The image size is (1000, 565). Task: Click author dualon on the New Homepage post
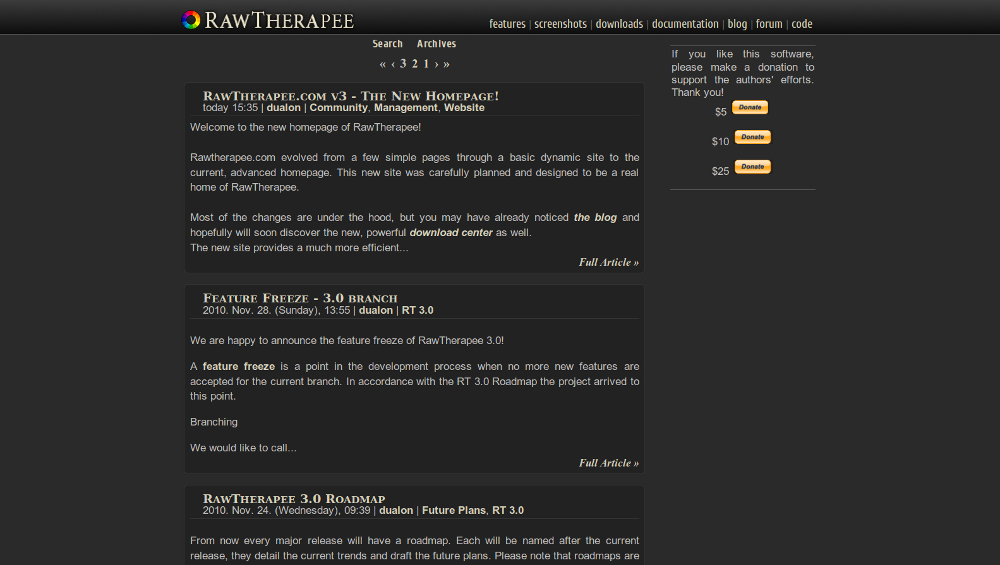(x=283, y=108)
